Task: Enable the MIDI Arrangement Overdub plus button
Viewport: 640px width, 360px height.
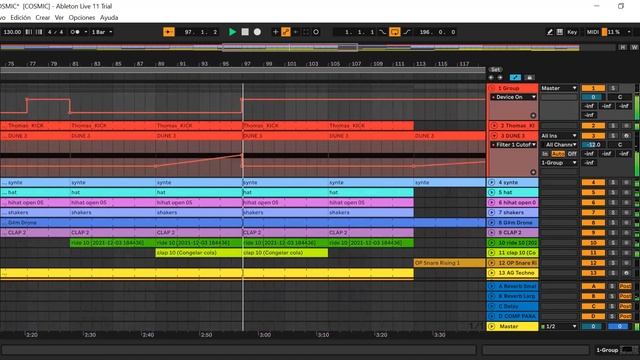Action: pyautogui.click(x=276, y=32)
